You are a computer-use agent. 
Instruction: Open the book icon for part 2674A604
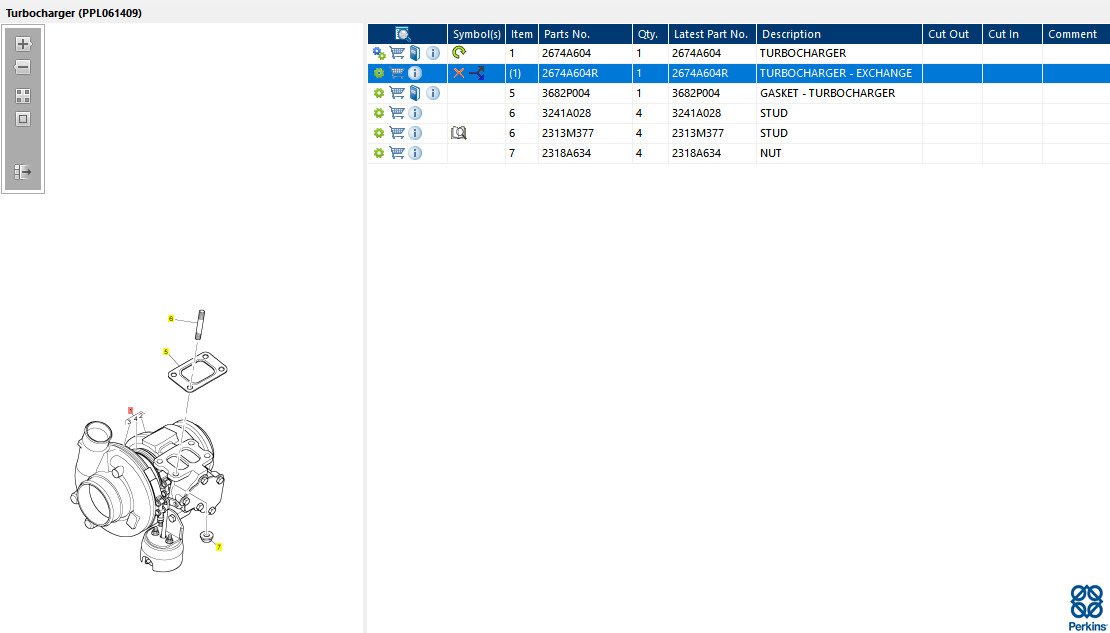[416, 53]
